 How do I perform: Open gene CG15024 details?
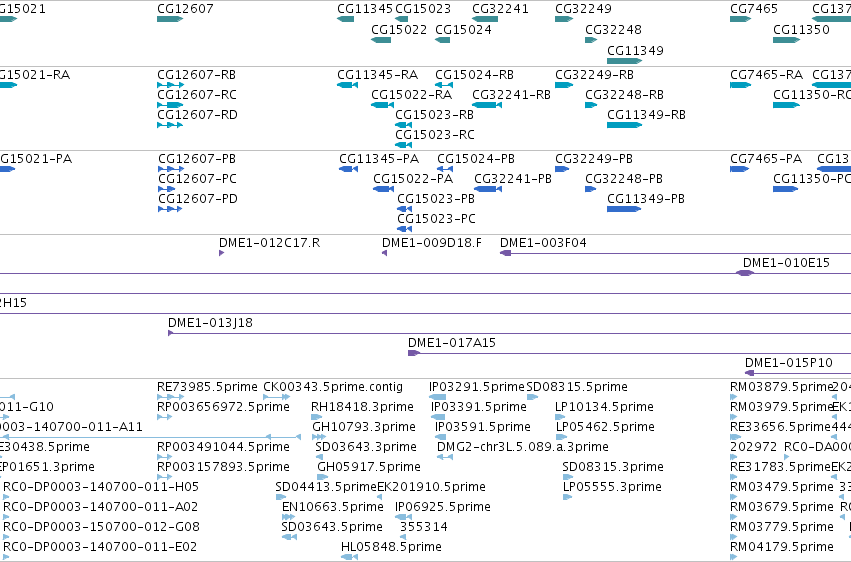[x=463, y=29]
